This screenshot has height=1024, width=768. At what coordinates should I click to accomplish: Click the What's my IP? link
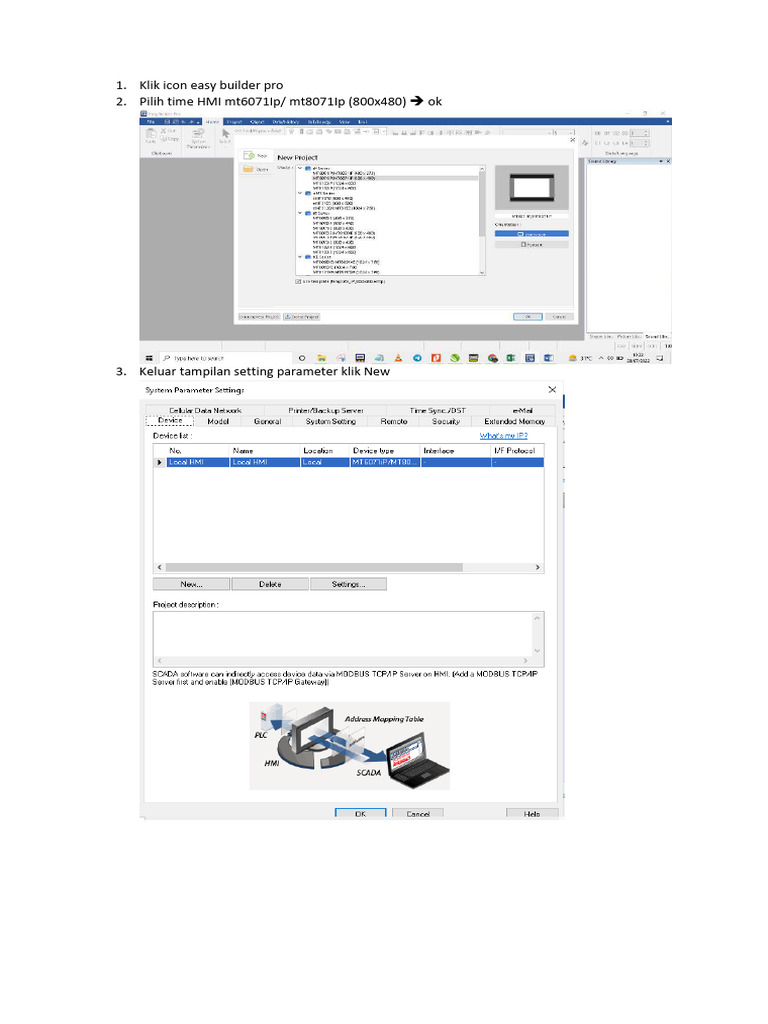pos(504,436)
